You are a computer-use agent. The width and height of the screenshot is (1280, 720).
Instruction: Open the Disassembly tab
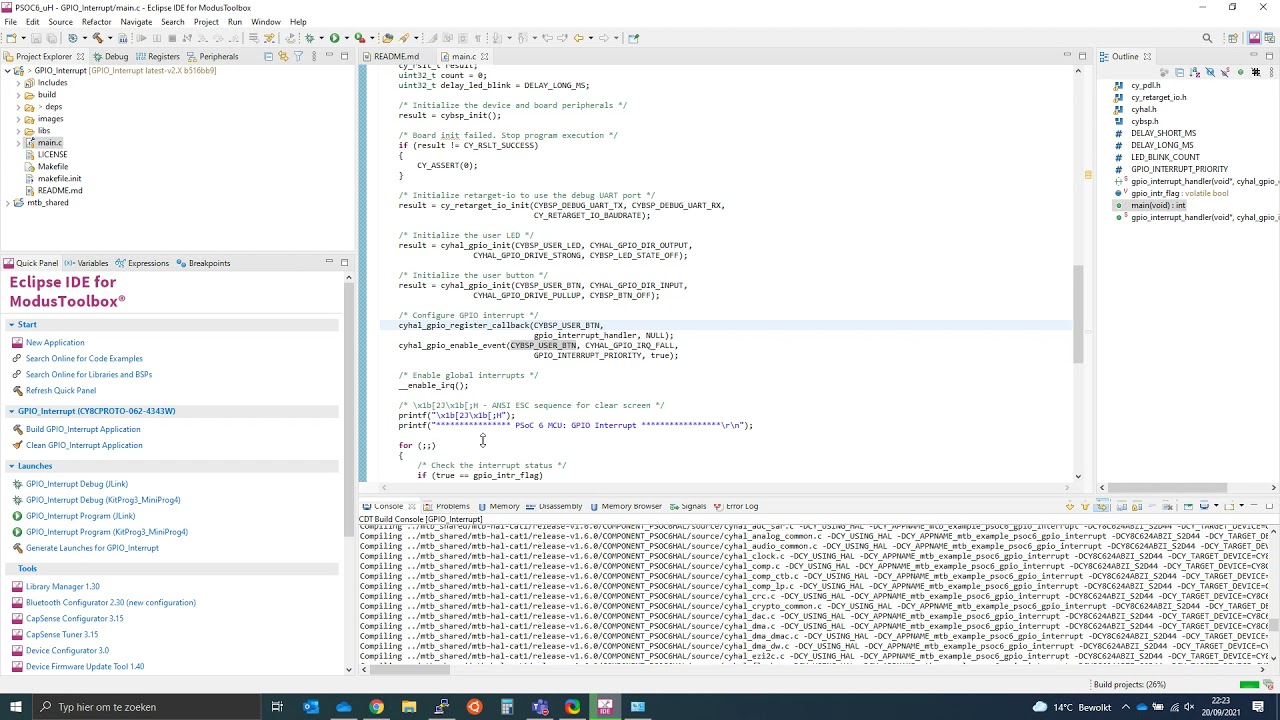pyautogui.click(x=554, y=506)
